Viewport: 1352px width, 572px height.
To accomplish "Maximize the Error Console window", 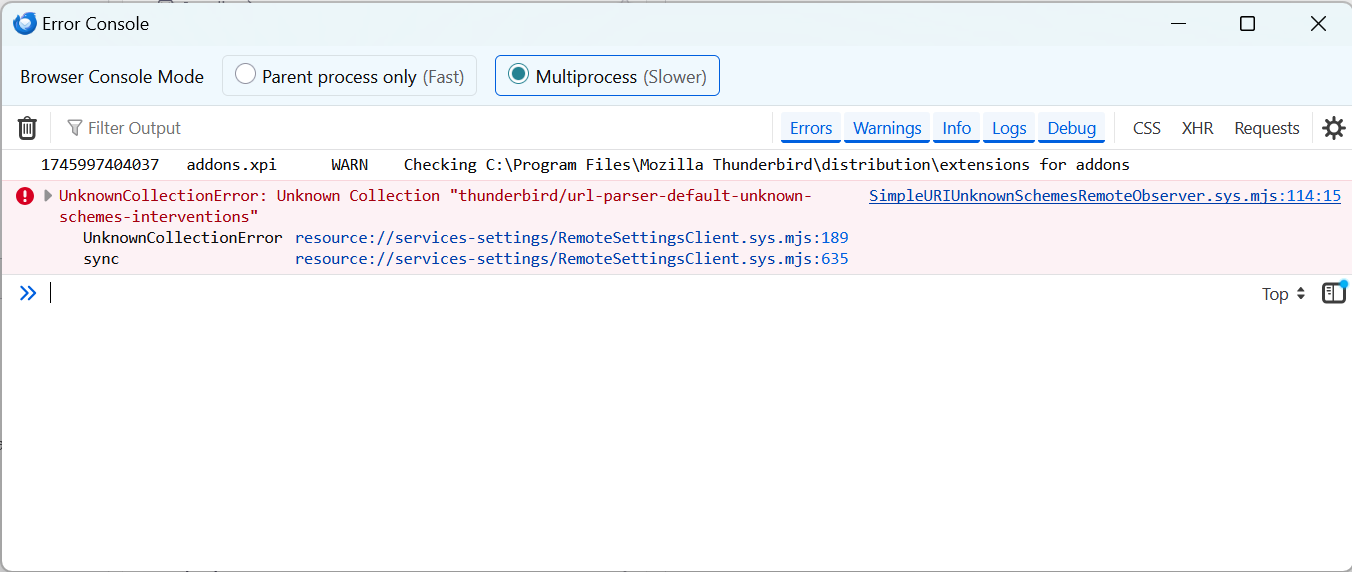I will pos(1247,24).
